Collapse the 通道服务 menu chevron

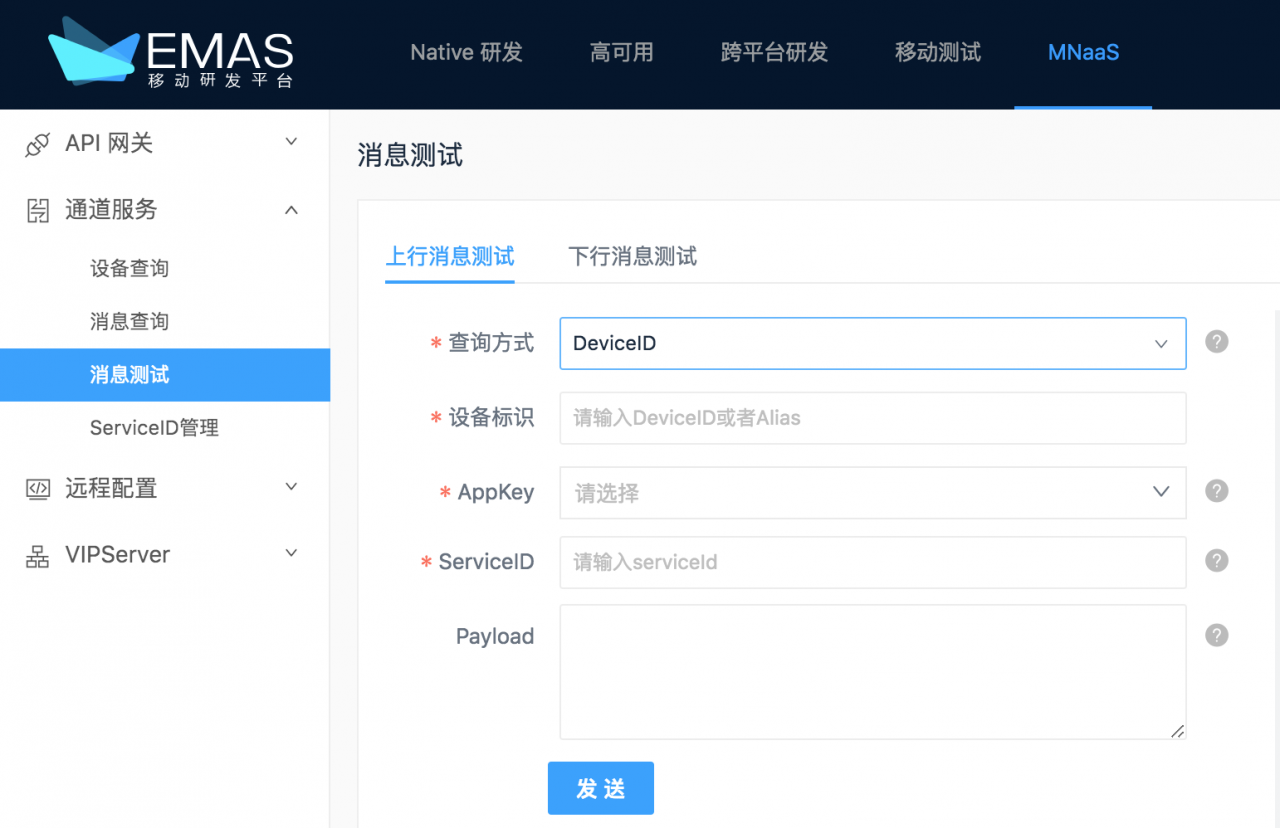pyautogui.click(x=291, y=210)
